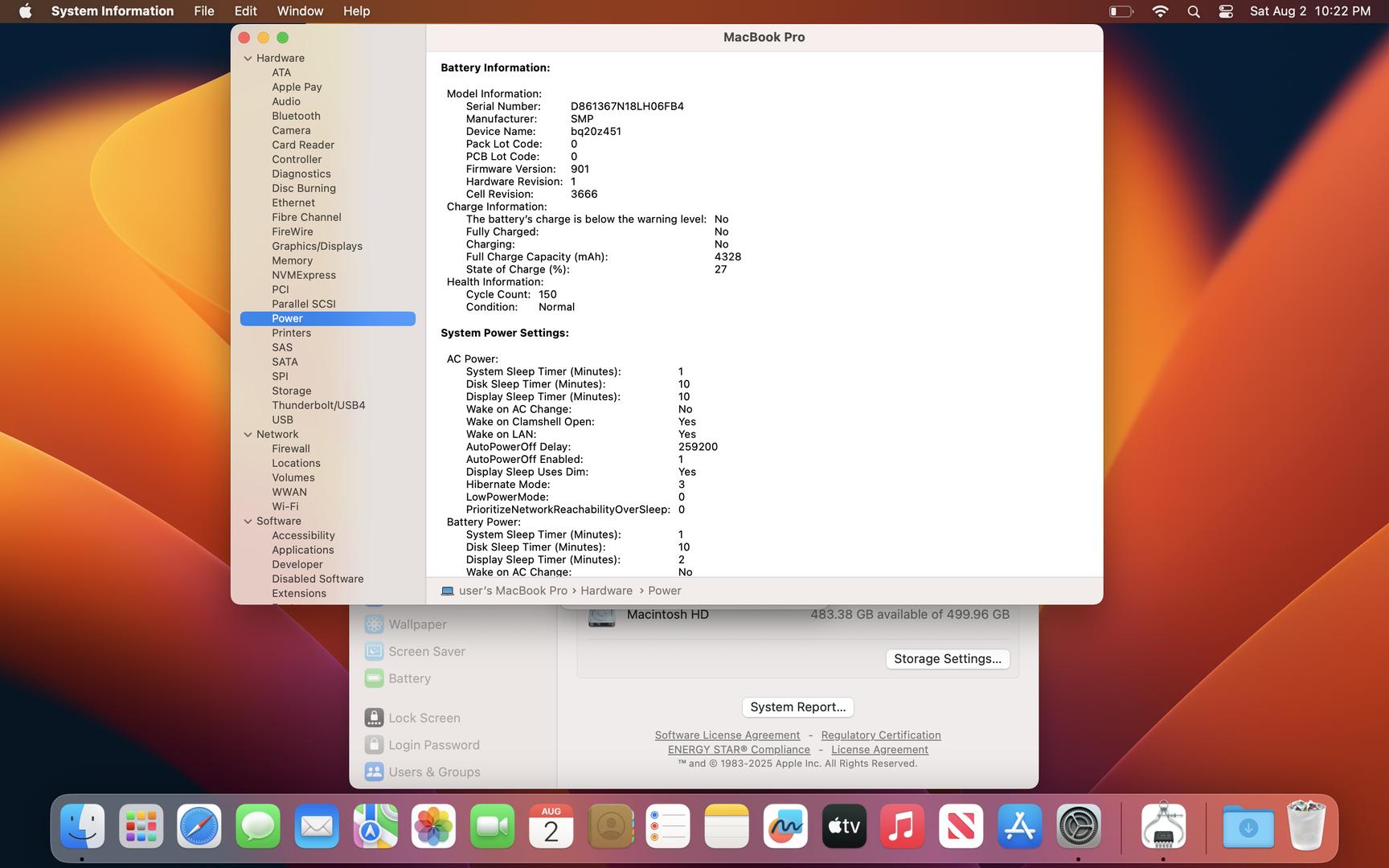Launch FaceTime from Dock

coord(493,826)
